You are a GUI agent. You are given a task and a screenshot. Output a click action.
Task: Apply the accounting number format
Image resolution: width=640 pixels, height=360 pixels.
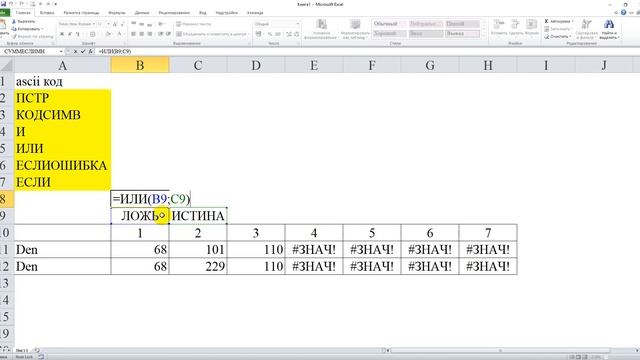click(259, 34)
